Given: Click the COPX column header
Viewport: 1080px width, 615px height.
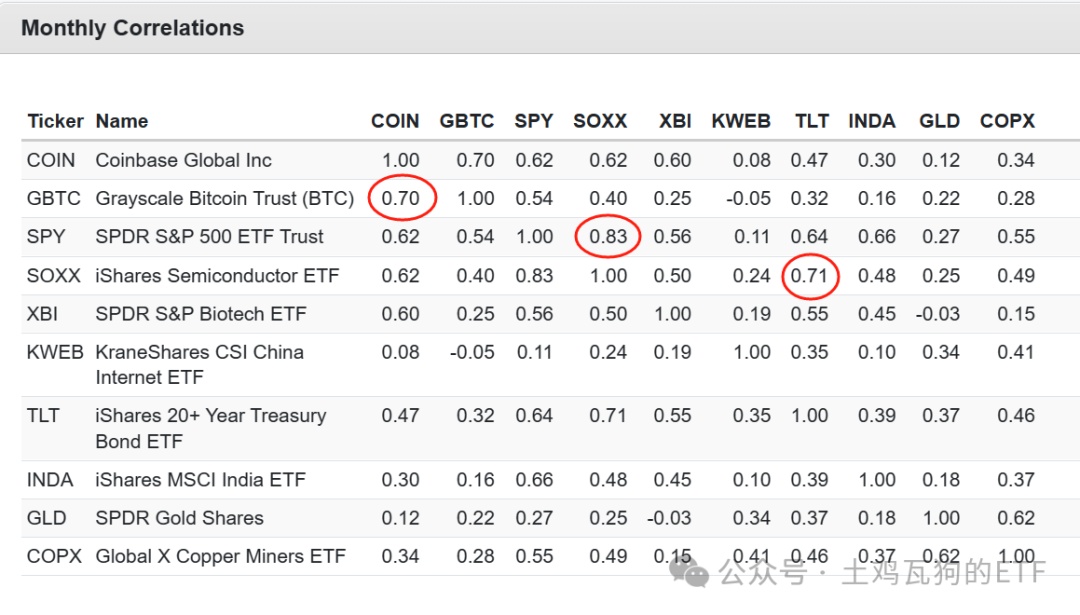Looking at the screenshot, I should coord(1007,121).
